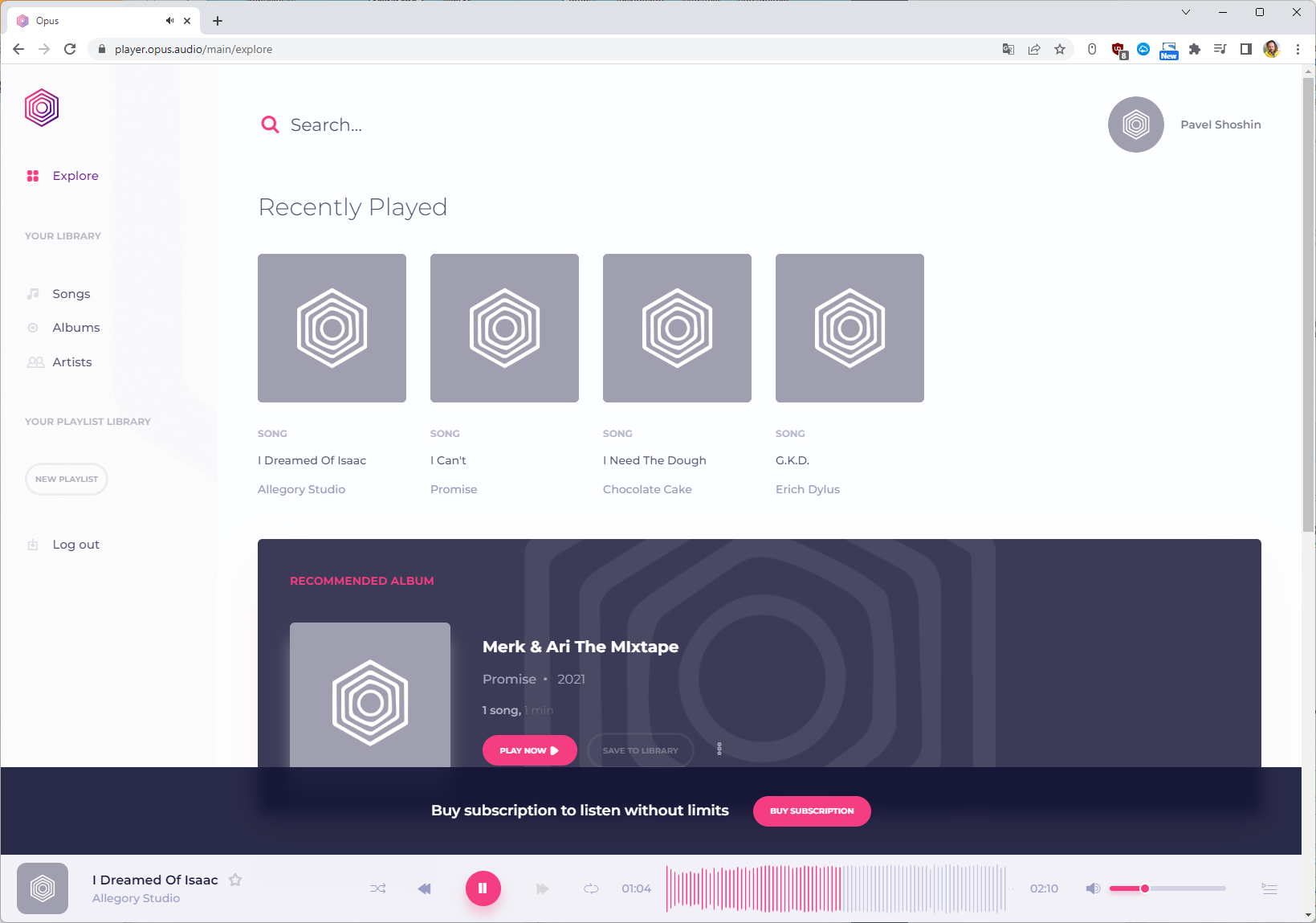Bookmark this page with the star icon
Viewport: 1316px width, 923px height.
(x=1060, y=49)
